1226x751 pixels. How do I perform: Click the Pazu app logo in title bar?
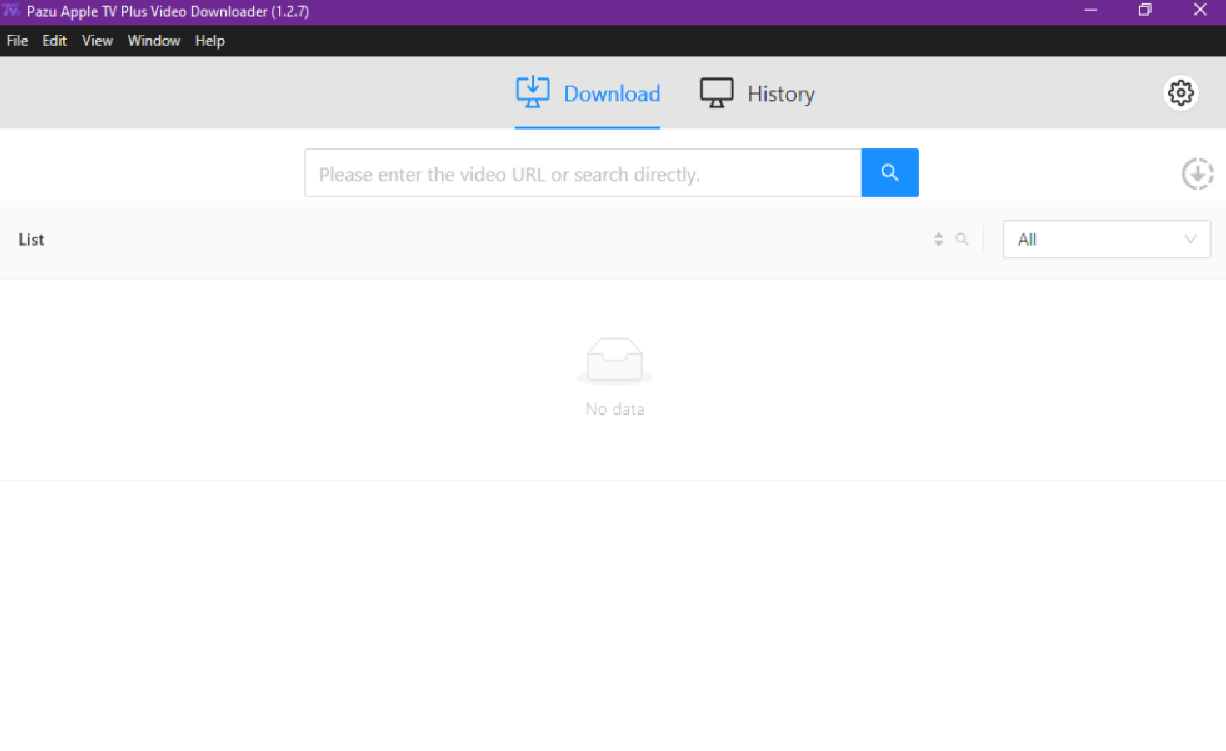point(13,11)
